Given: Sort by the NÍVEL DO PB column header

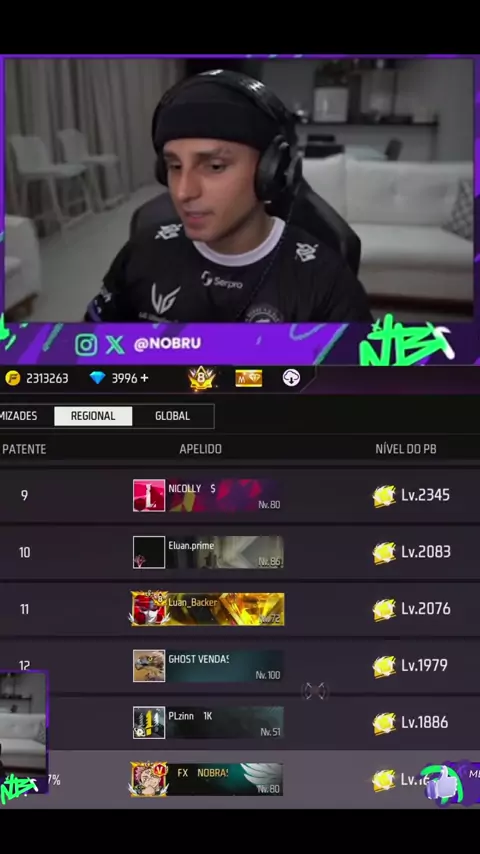Looking at the screenshot, I should pyautogui.click(x=406, y=449).
